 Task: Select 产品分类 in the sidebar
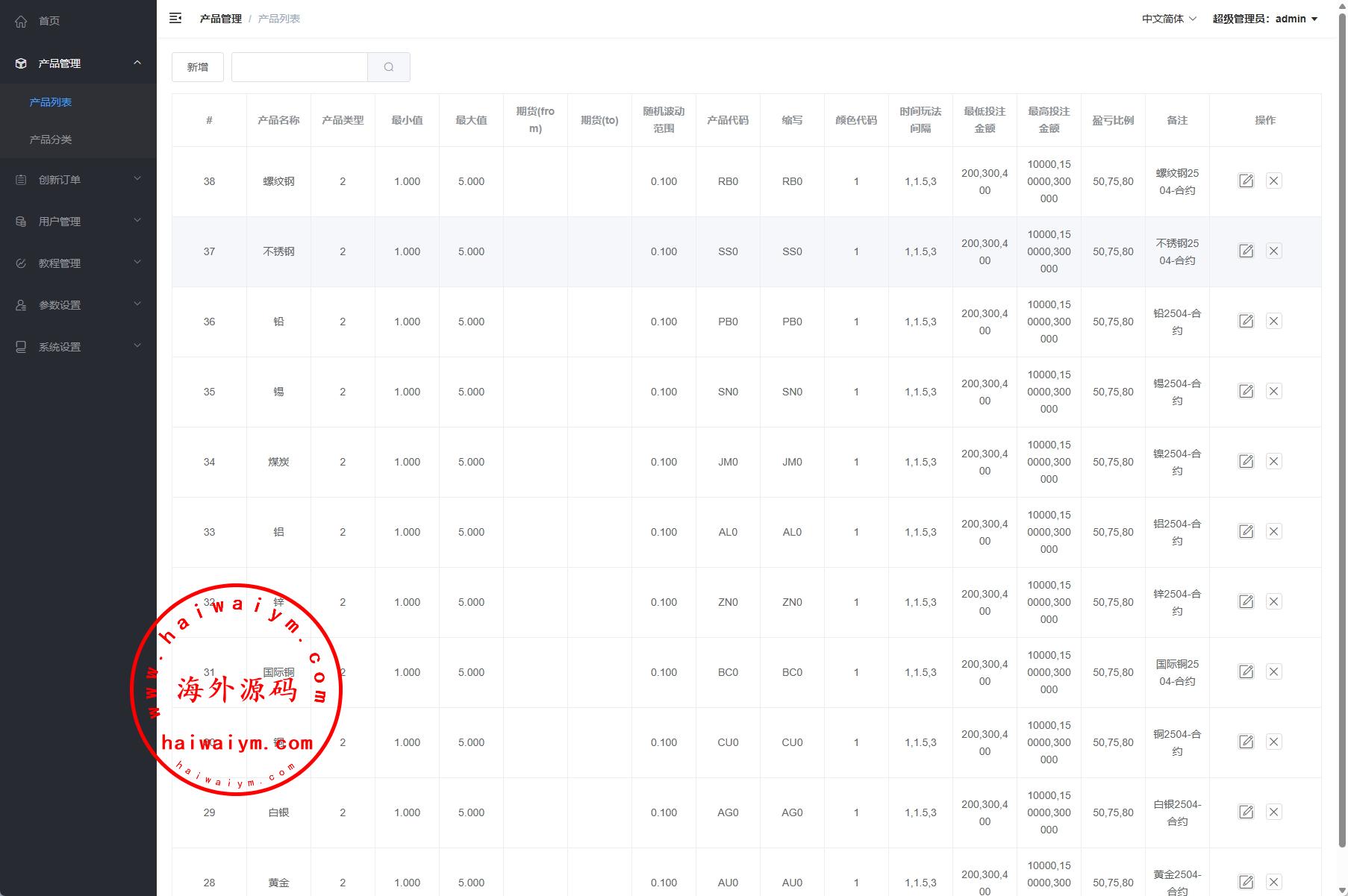(x=51, y=140)
